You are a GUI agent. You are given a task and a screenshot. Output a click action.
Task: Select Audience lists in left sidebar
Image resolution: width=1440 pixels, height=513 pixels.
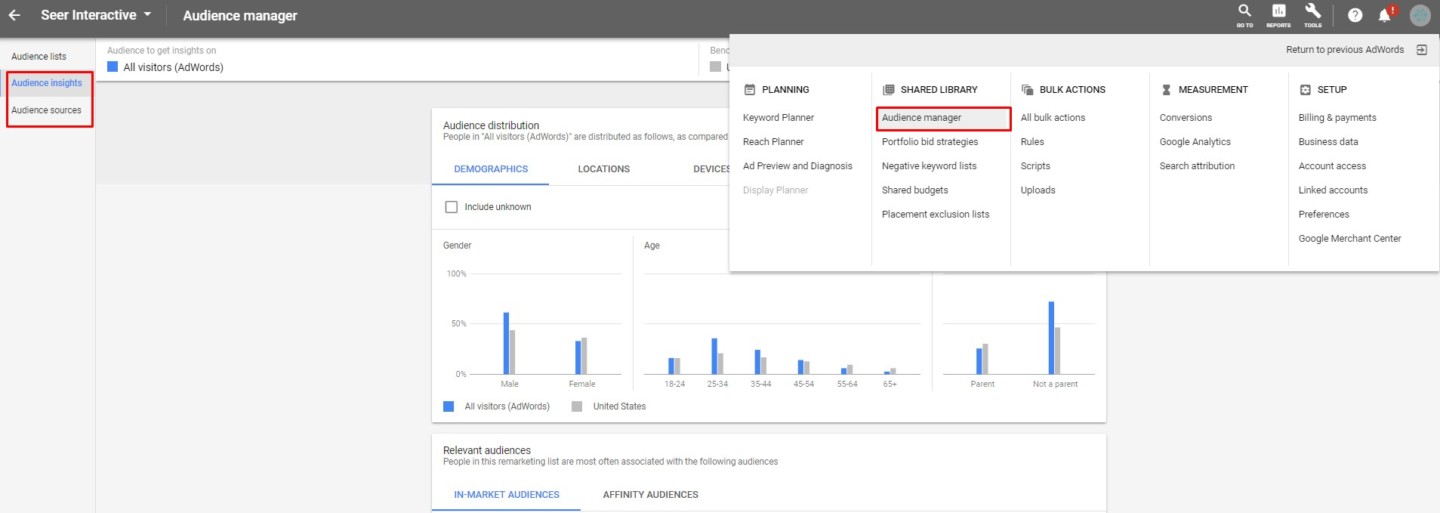pos(39,57)
